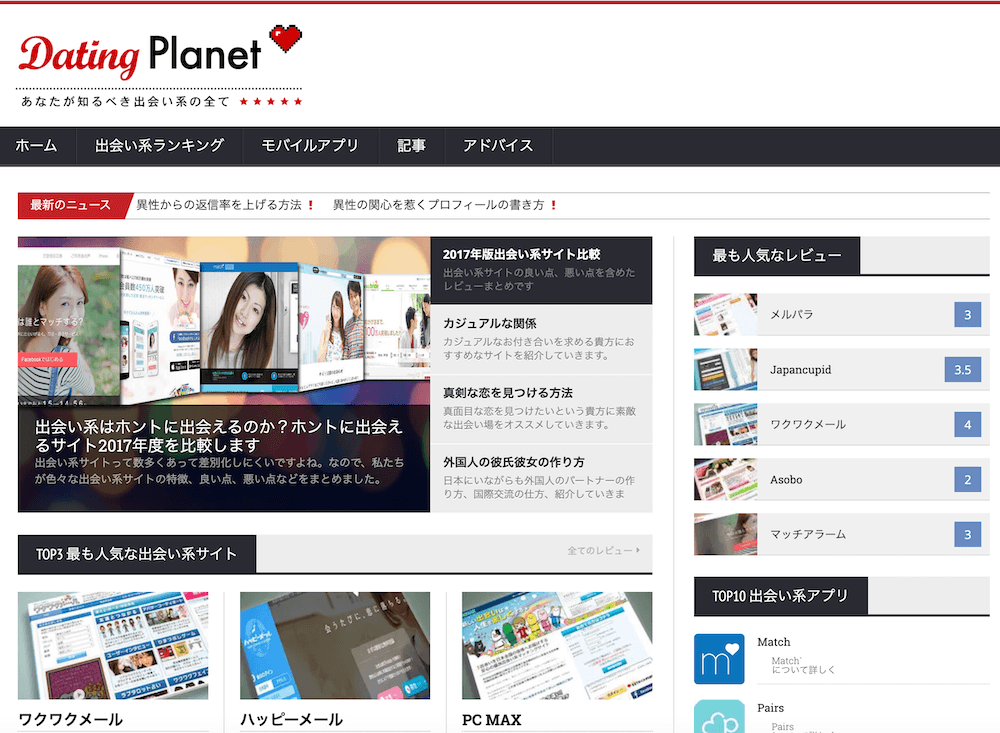The image size is (1000, 733).
Task: Open the 出会い系ランキング menu
Action: point(159,146)
